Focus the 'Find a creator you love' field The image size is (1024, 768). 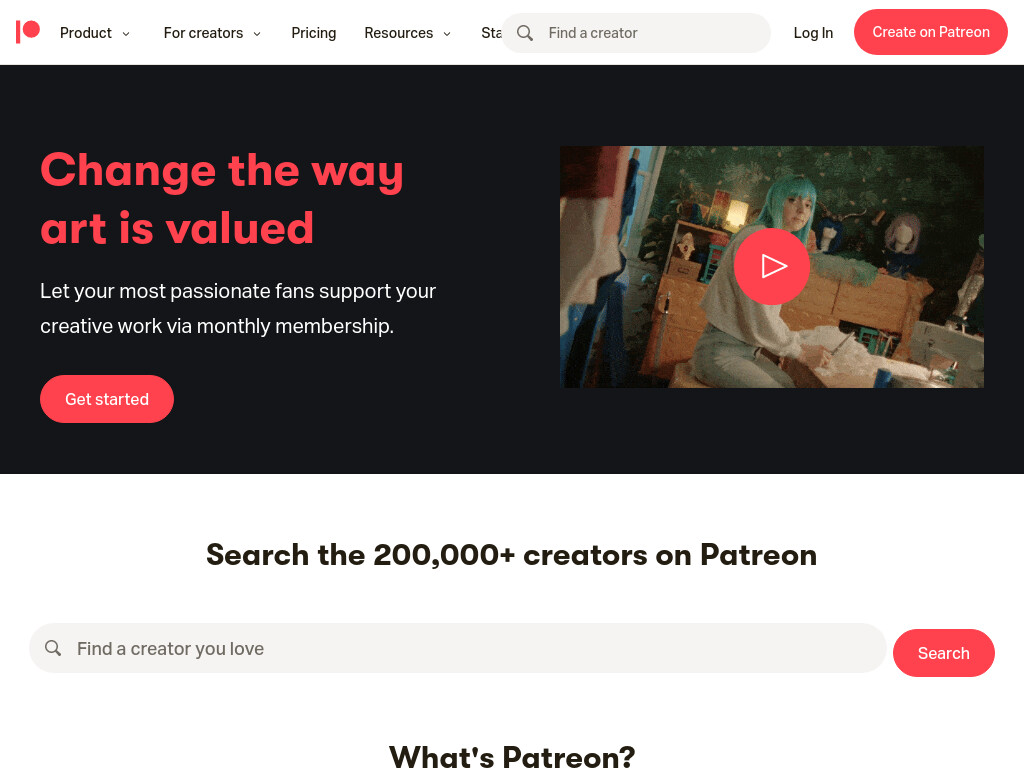click(x=458, y=648)
